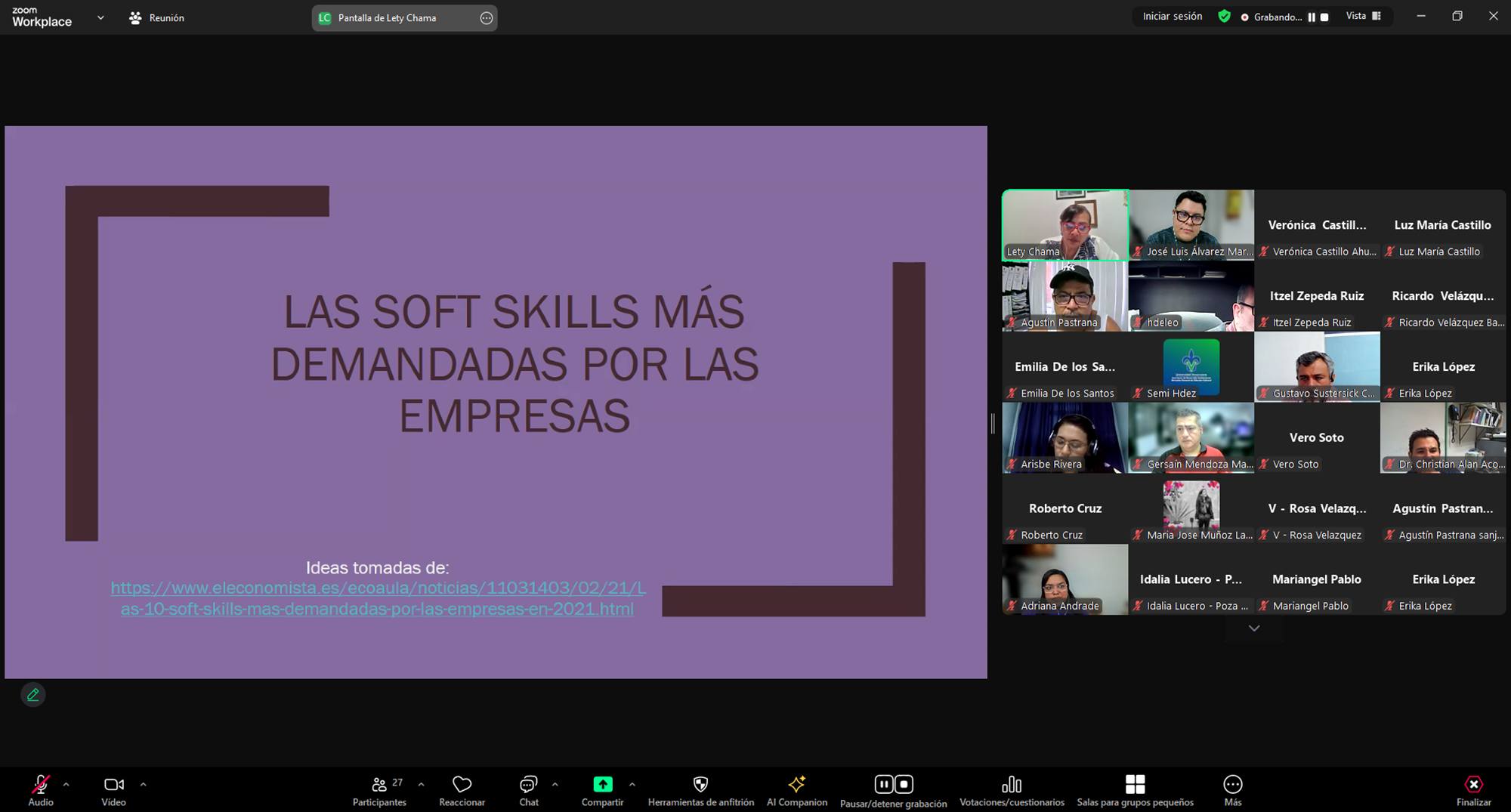Open the Participantes dropdown arrow

pos(421,784)
